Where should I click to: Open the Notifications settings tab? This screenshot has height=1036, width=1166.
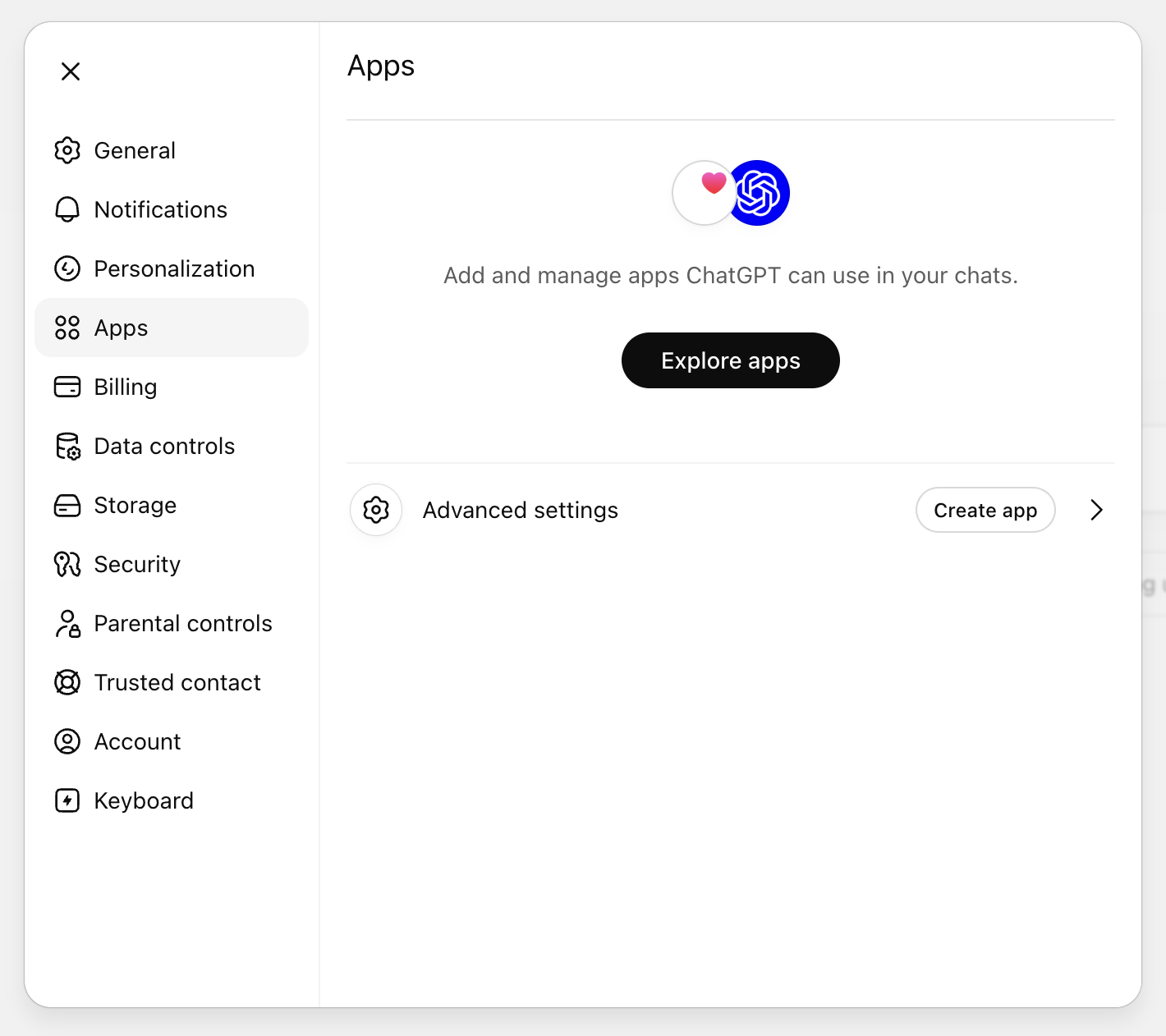pyautogui.click(x=172, y=209)
